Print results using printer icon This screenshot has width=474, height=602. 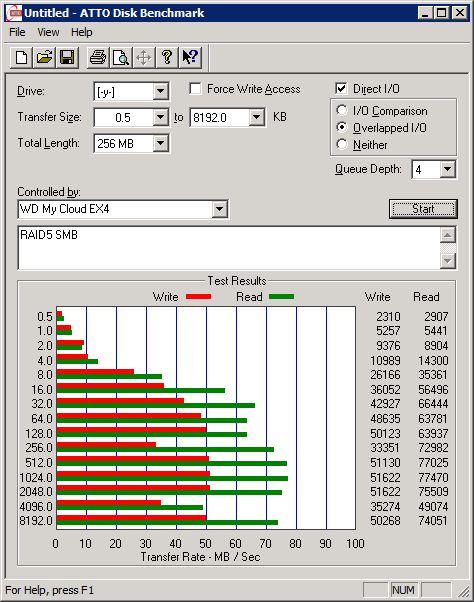[98, 58]
